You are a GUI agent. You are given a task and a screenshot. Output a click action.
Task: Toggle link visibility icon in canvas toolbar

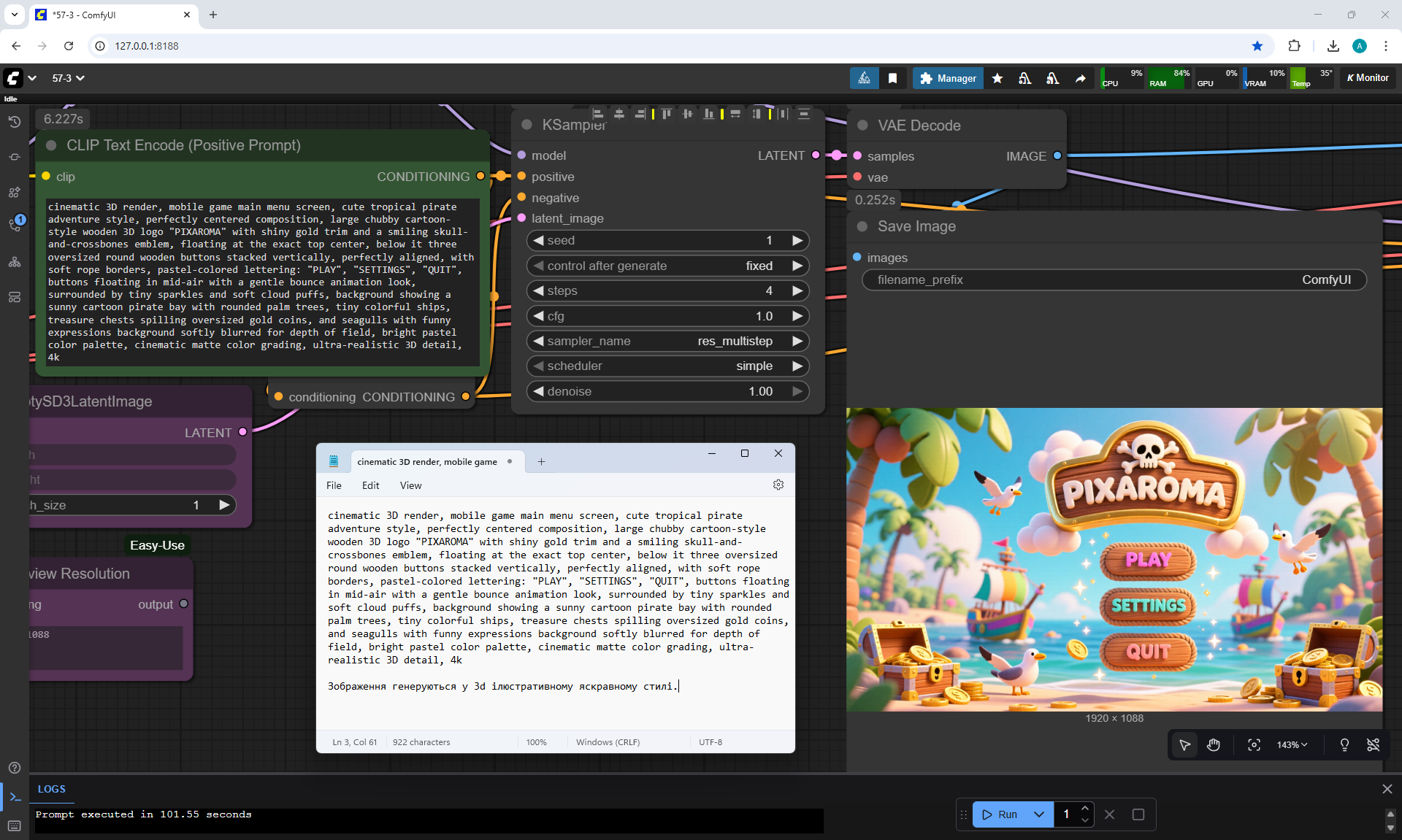tap(1373, 744)
